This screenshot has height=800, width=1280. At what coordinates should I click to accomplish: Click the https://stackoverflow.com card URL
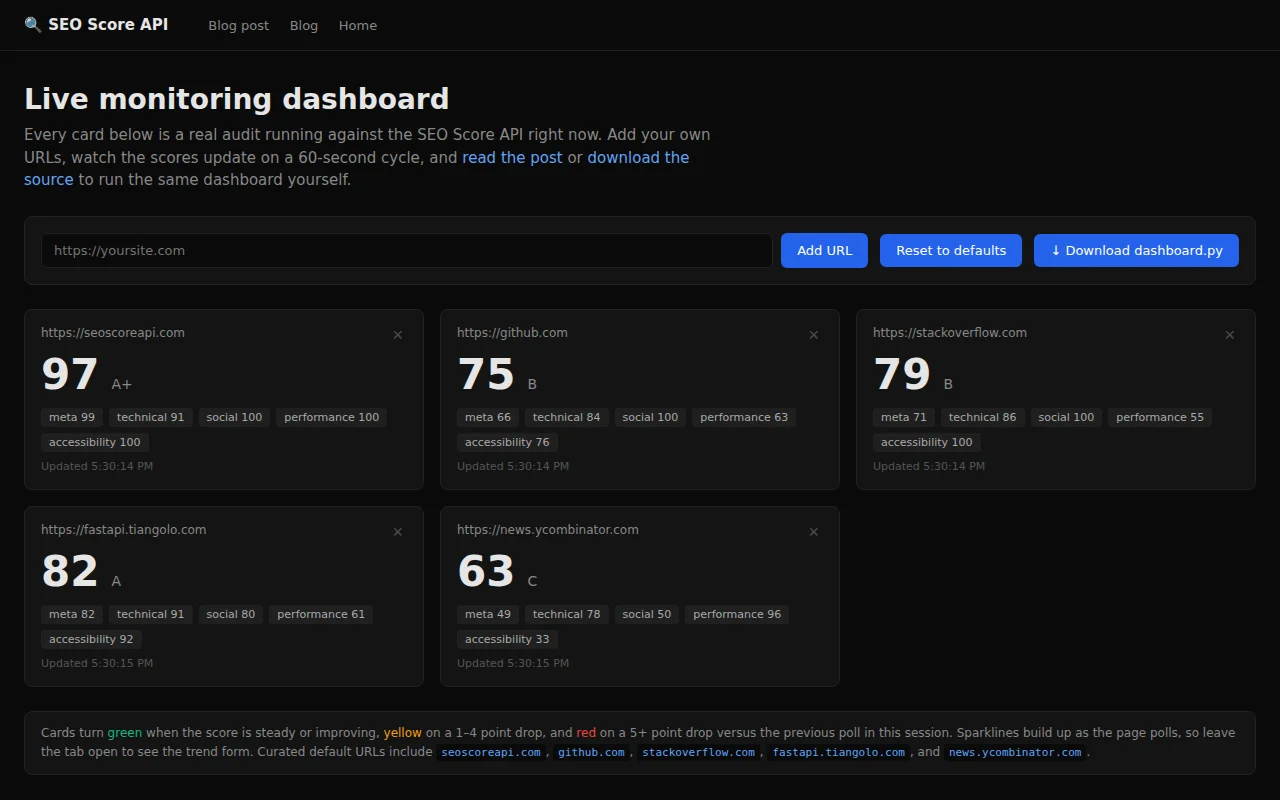[x=950, y=333]
